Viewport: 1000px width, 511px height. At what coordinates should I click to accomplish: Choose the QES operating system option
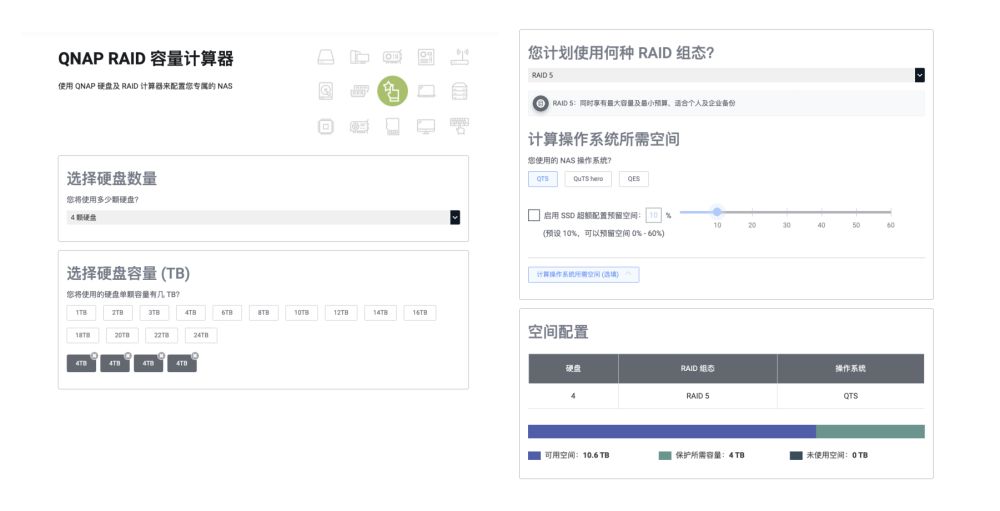(x=633, y=179)
